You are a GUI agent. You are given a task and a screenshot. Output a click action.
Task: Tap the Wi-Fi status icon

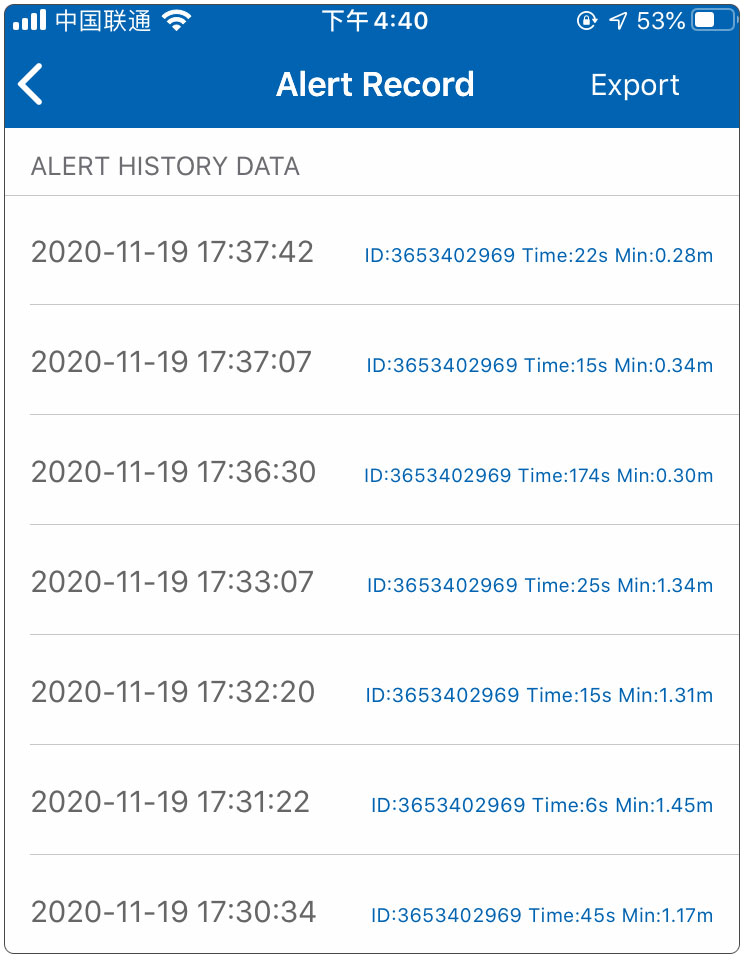tap(177, 21)
